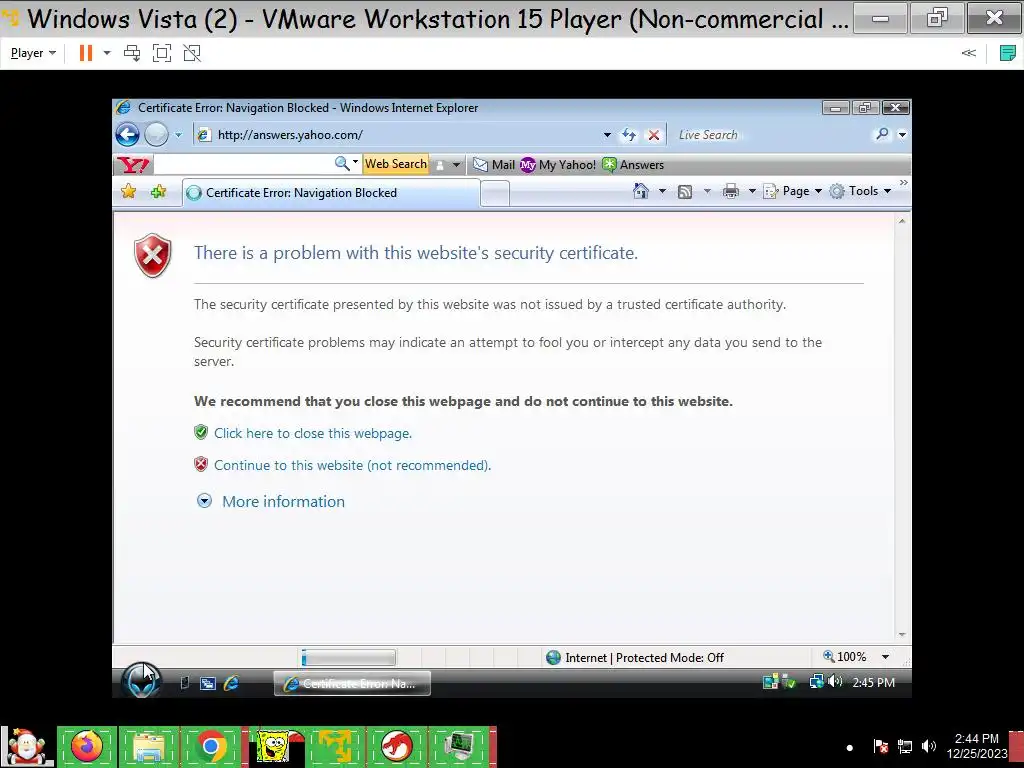This screenshot has width=1024, height=768.
Task: Select the Certificate Error: Navigation Blocked tab
Action: point(331,193)
